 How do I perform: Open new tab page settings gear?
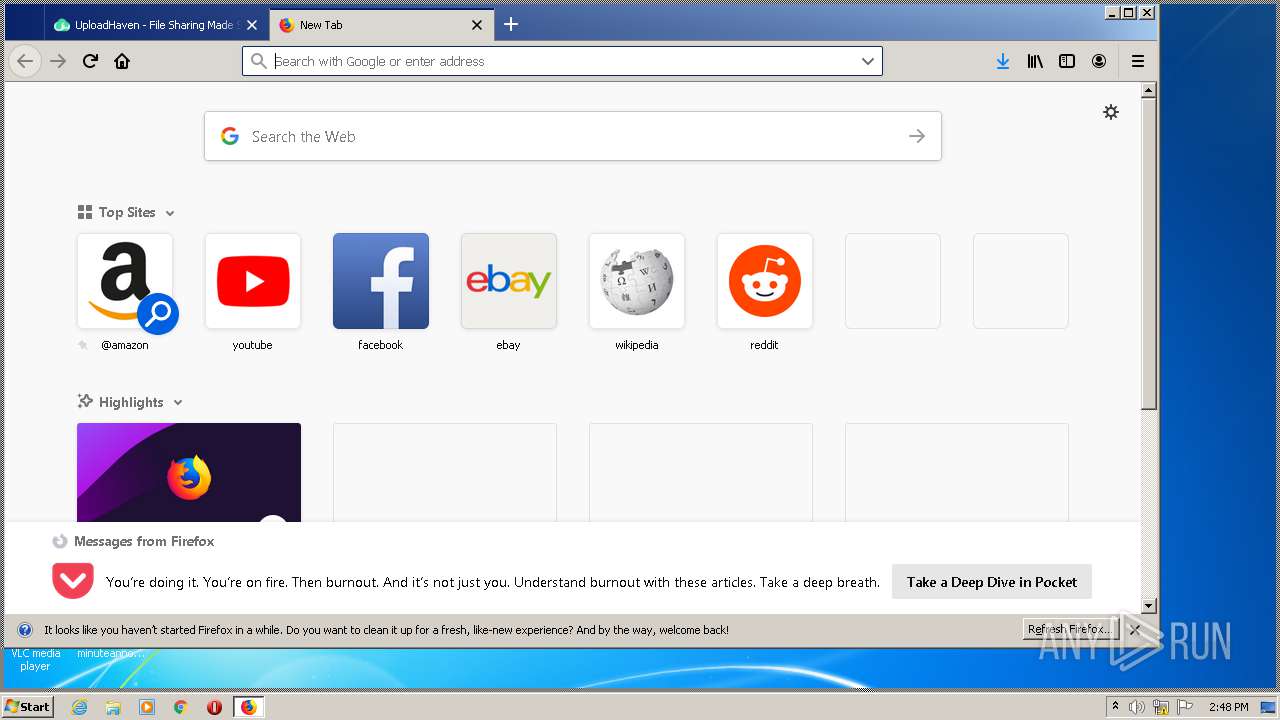1111,112
